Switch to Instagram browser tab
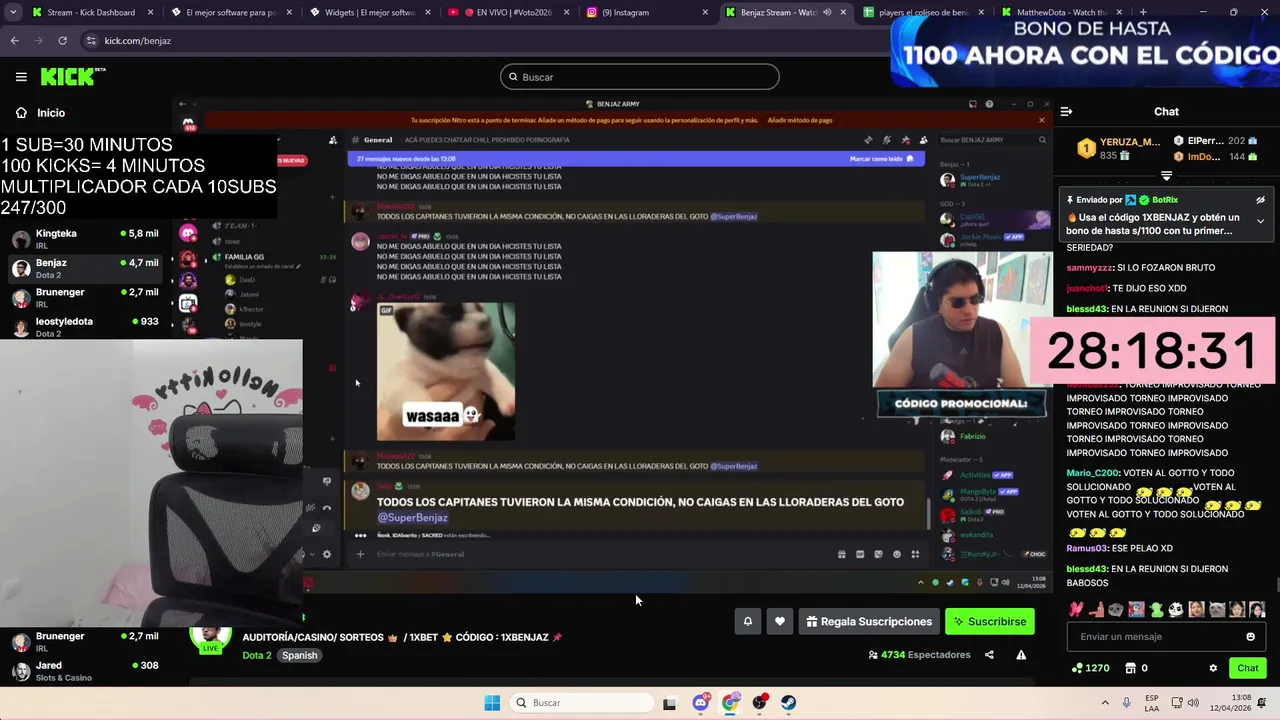Viewport: 1280px width, 720px height. tap(645, 12)
